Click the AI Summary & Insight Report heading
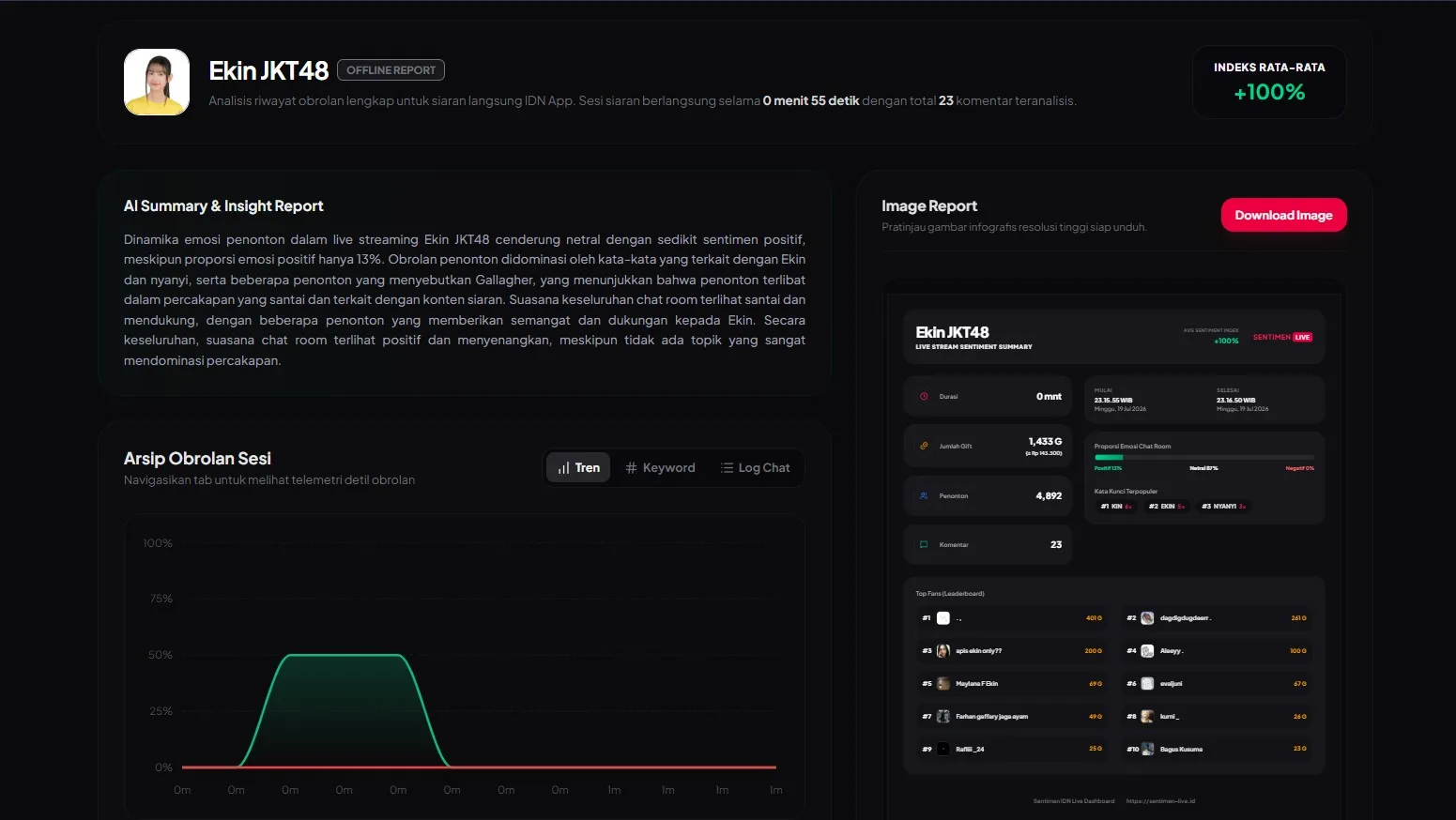This screenshot has height=820, width=1456. point(223,205)
